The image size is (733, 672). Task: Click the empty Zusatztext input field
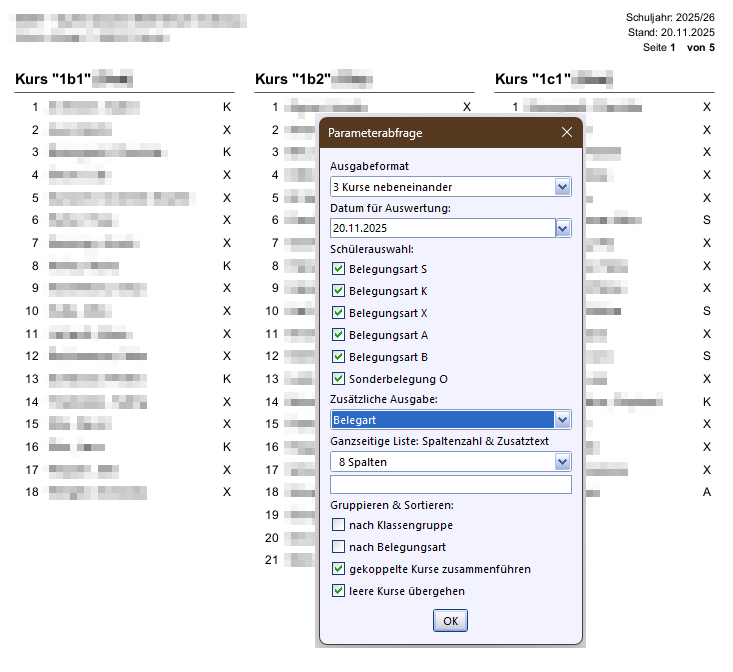pos(450,485)
